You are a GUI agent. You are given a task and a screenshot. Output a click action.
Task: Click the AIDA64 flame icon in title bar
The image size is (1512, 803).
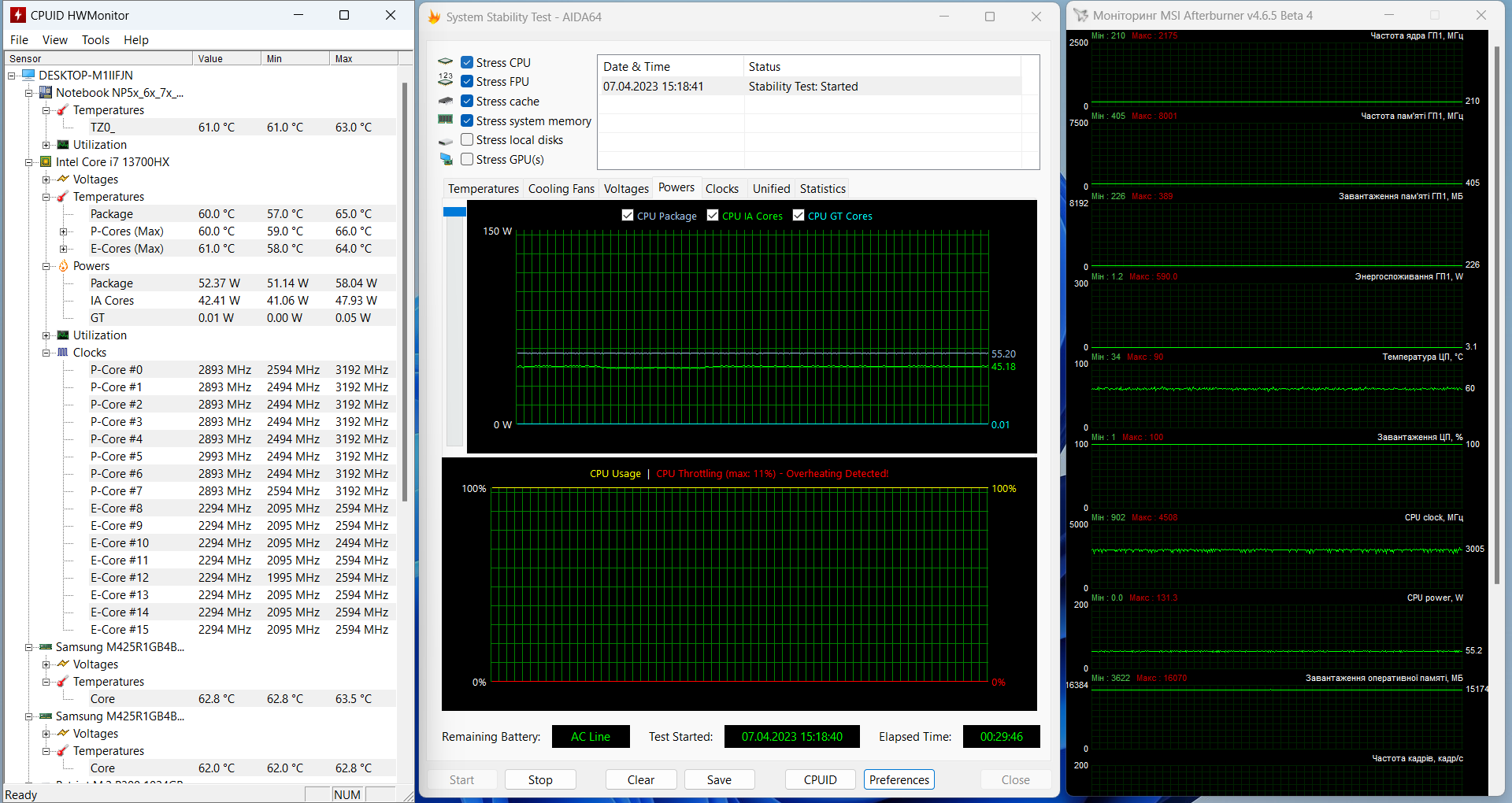(434, 17)
